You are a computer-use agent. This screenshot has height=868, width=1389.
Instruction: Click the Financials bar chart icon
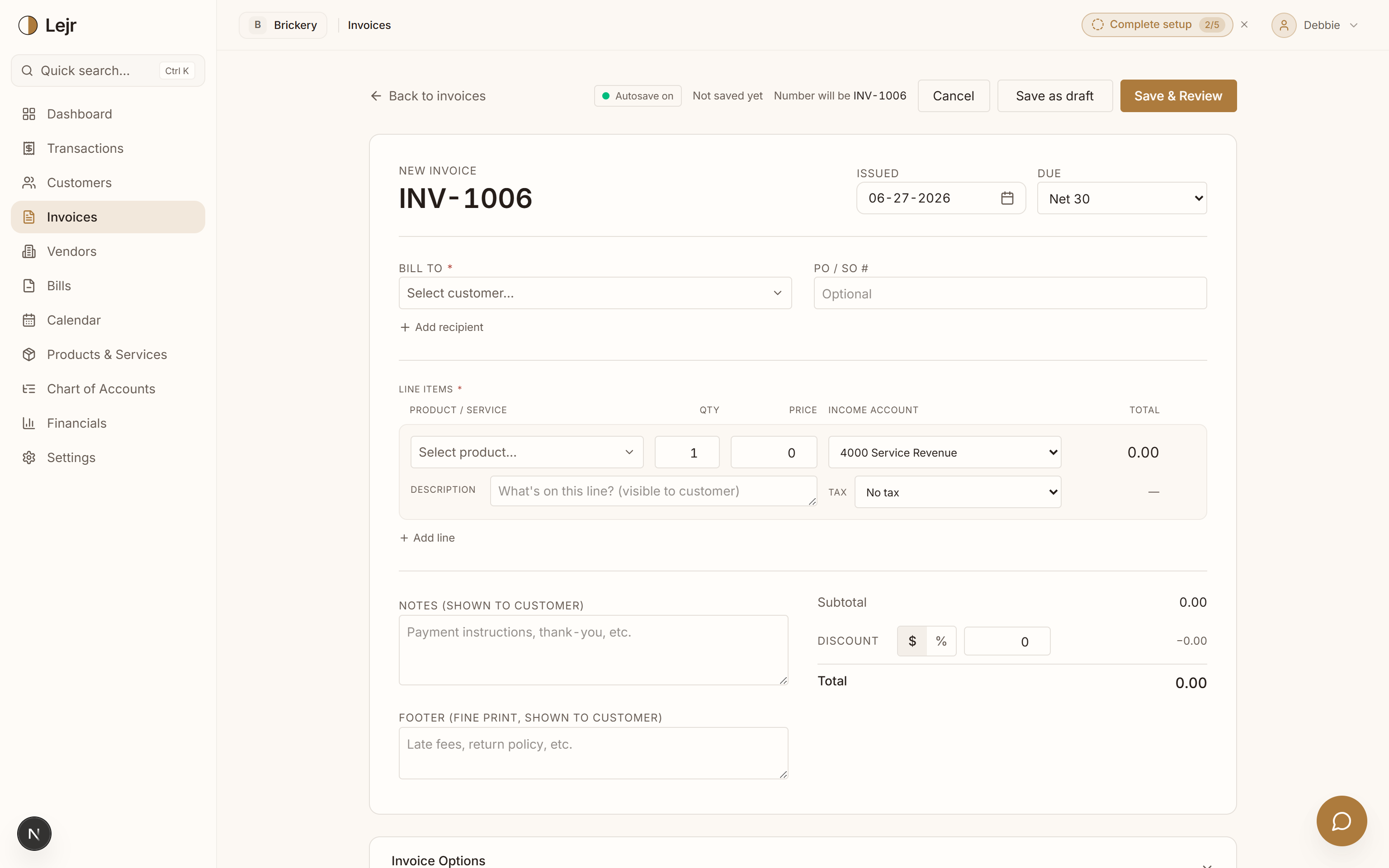tap(28, 424)
